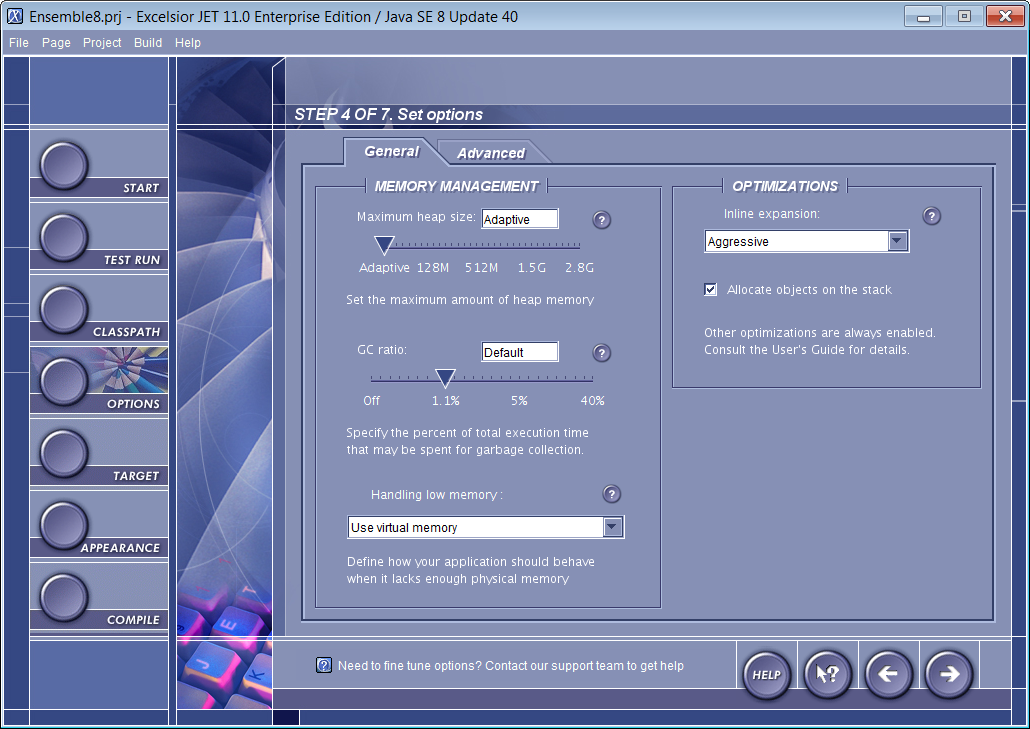
Task: Open the CLASSPATH step
Action: 64,310
